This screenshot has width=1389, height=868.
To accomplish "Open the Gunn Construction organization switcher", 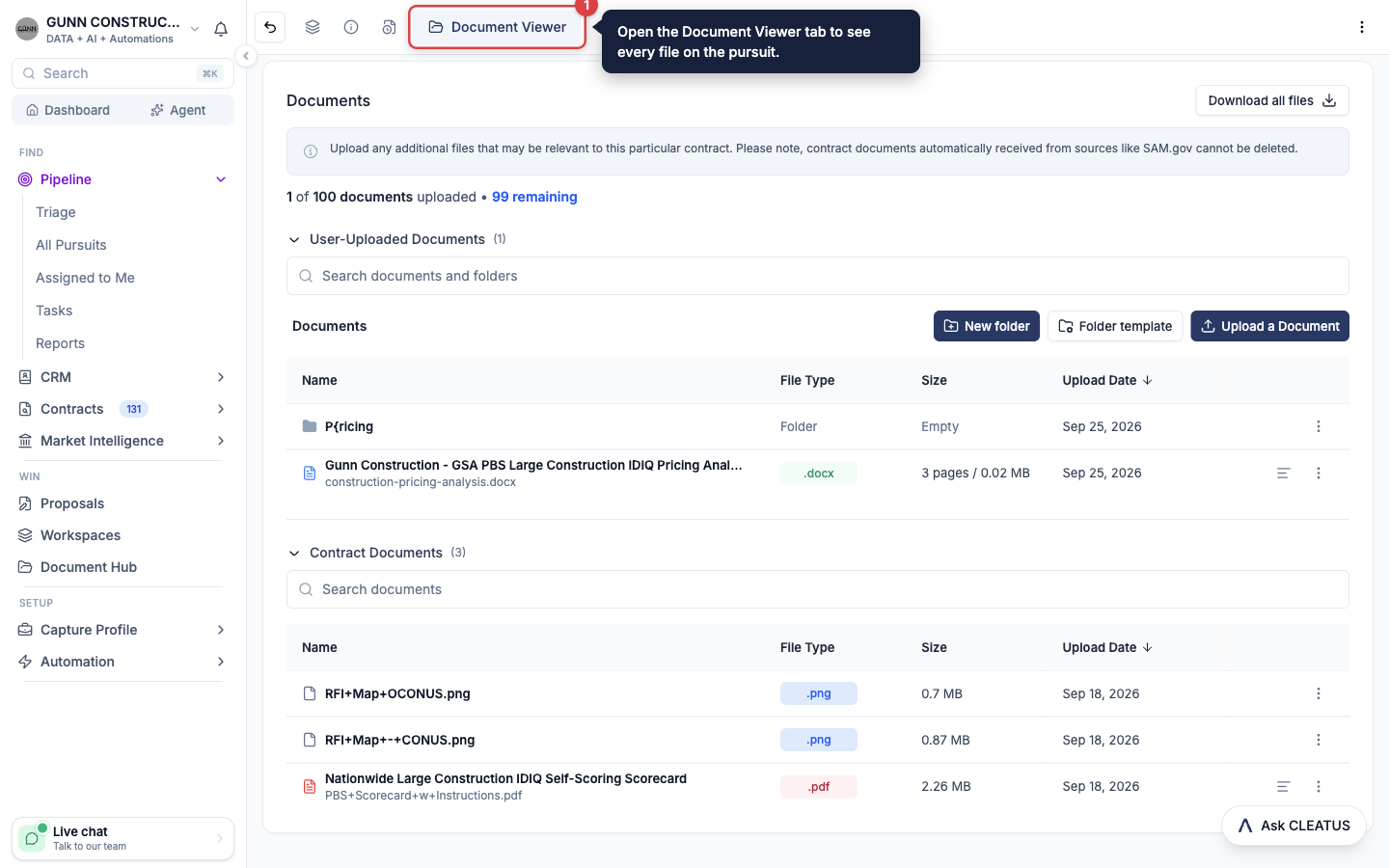I will (108, 29).
